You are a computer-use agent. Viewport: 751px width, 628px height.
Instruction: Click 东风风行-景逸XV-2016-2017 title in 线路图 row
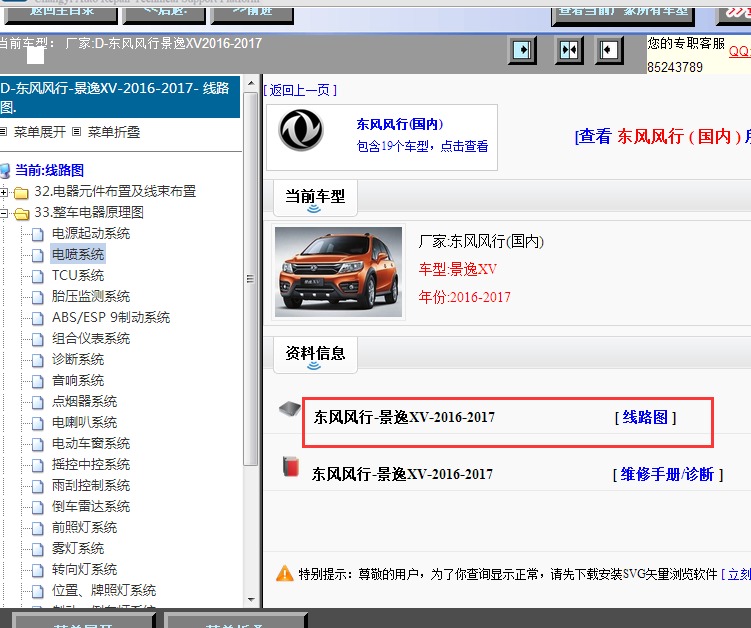coord(404,417)
